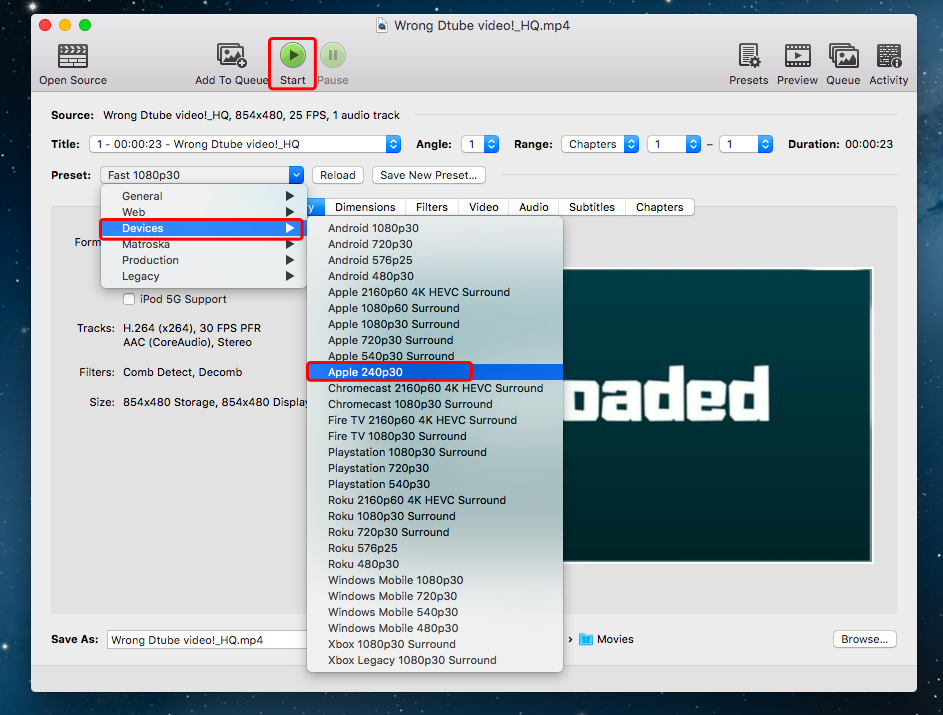The height and width of the screenshot is (715, 943).
Task: Click the Reload button
Action: pos(337,175)
